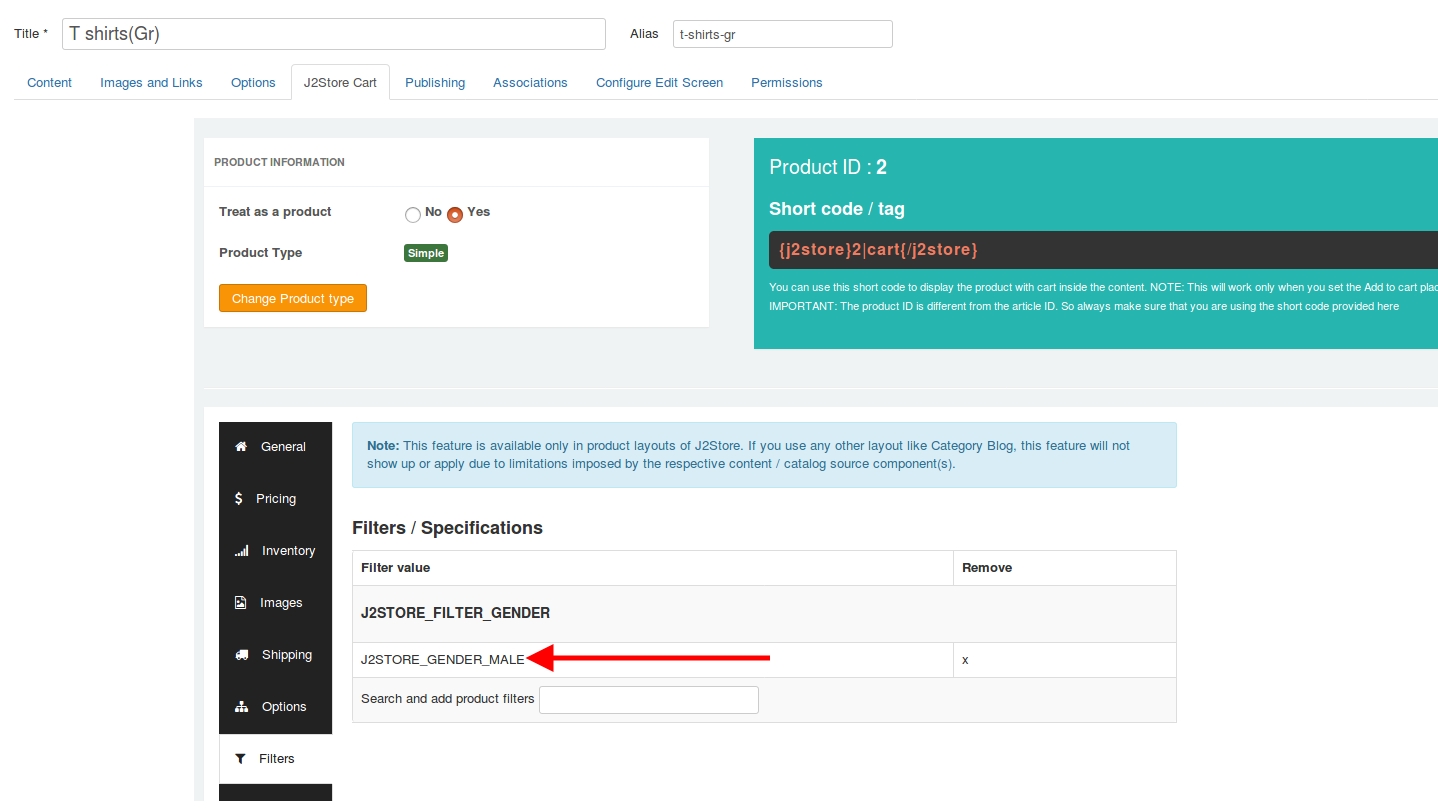Click the funnel icon beside Filters
Image resolution: width=1438 pixels, height=811 pixels.
(241, 759)
